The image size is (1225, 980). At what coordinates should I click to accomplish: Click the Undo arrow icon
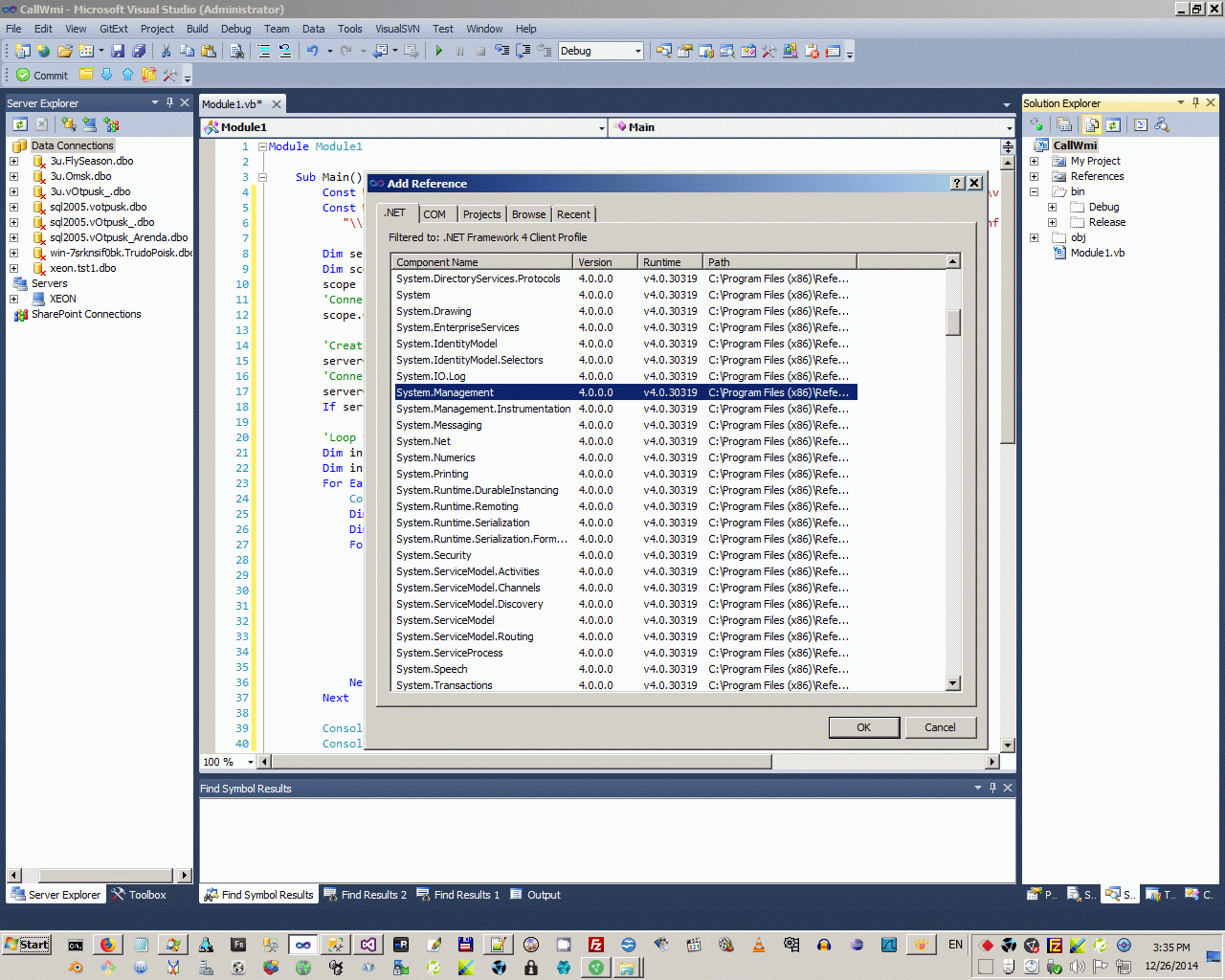312,51
